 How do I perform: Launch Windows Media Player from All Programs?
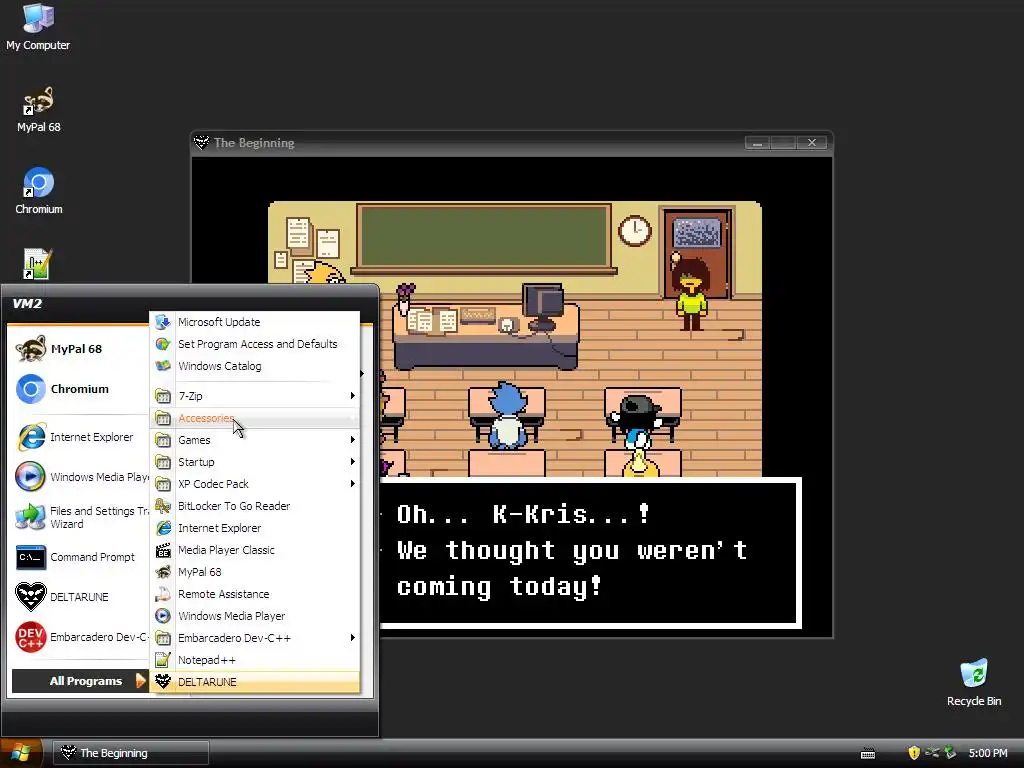[255, 616]
